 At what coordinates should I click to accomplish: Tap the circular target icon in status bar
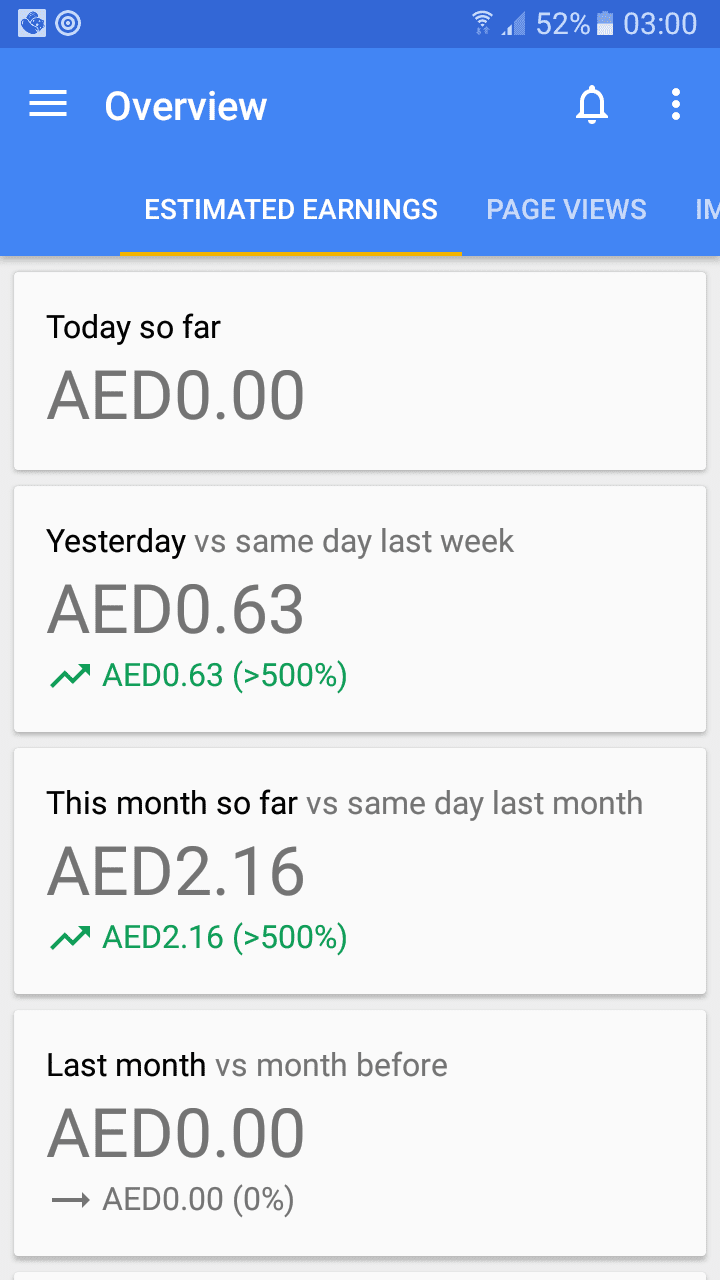coord(68,23)
